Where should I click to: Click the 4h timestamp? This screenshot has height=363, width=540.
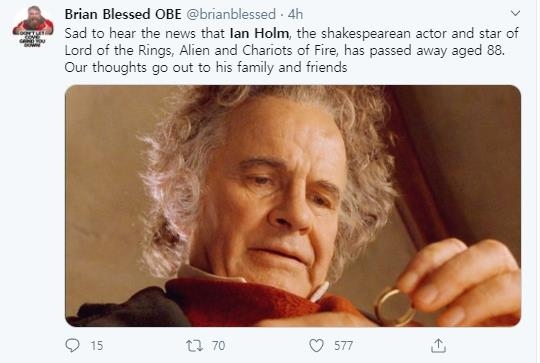(x=295, y=14)
